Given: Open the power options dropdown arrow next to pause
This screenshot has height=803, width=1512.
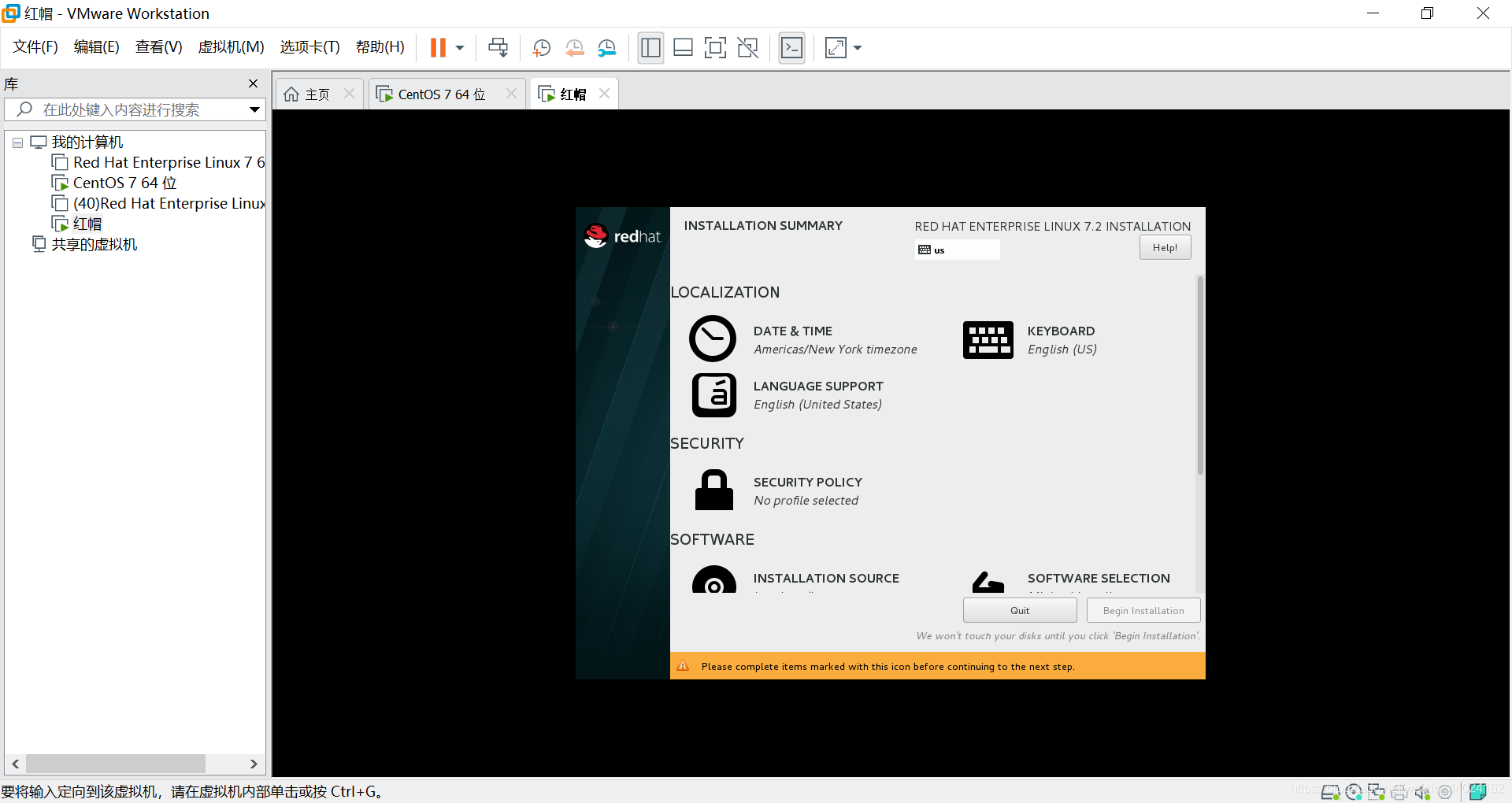Looking at the screenshot, I should pos(460,48).
